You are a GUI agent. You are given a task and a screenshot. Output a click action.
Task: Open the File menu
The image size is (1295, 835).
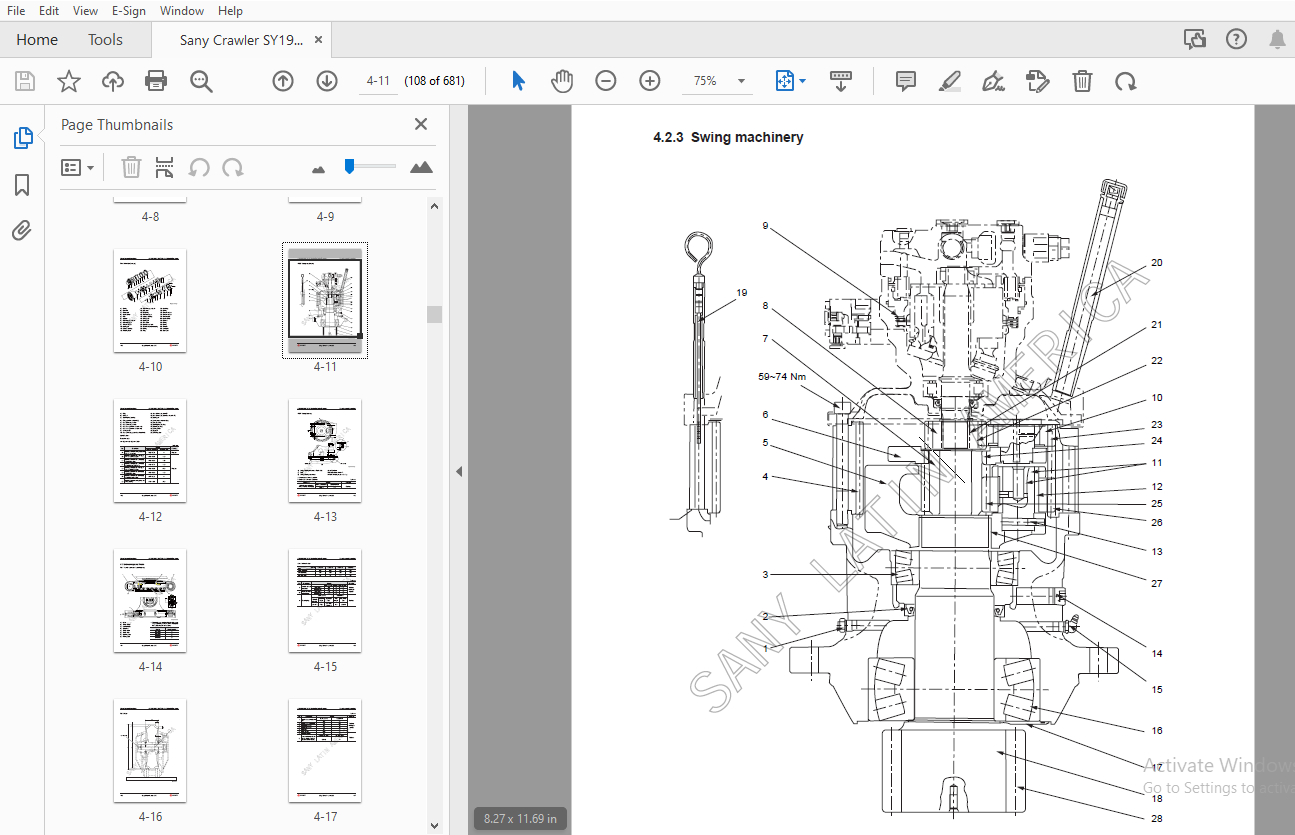coord(16,10)
